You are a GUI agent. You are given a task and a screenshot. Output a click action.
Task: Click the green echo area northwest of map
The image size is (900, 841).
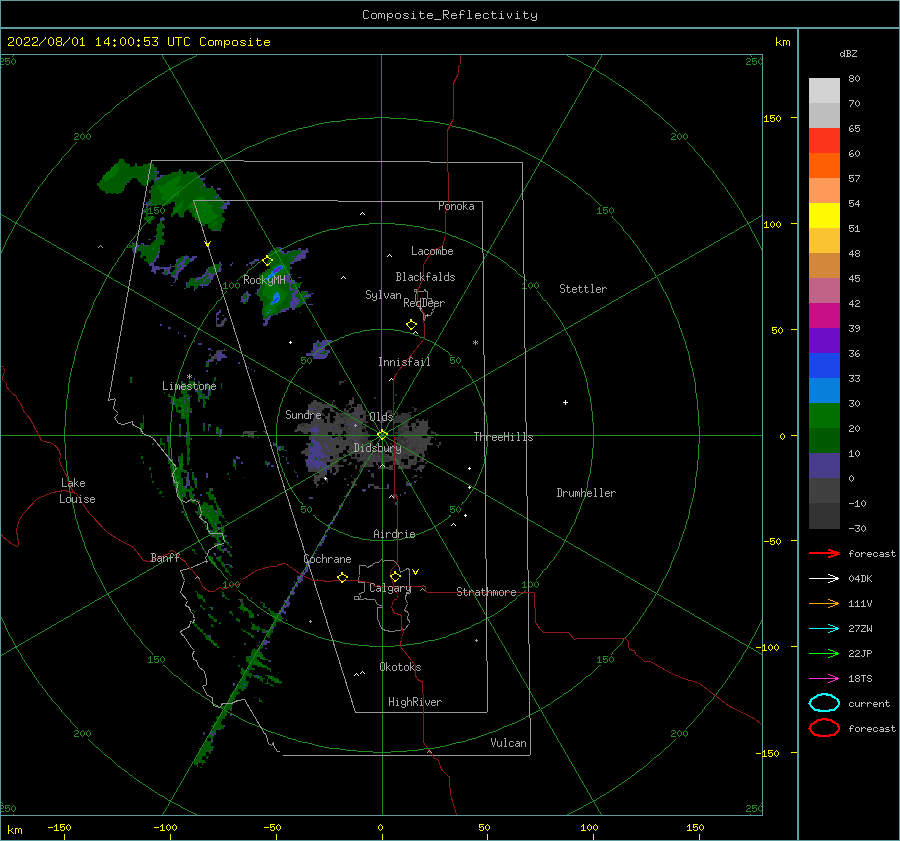pyautogui.click(x=184, y=192)
